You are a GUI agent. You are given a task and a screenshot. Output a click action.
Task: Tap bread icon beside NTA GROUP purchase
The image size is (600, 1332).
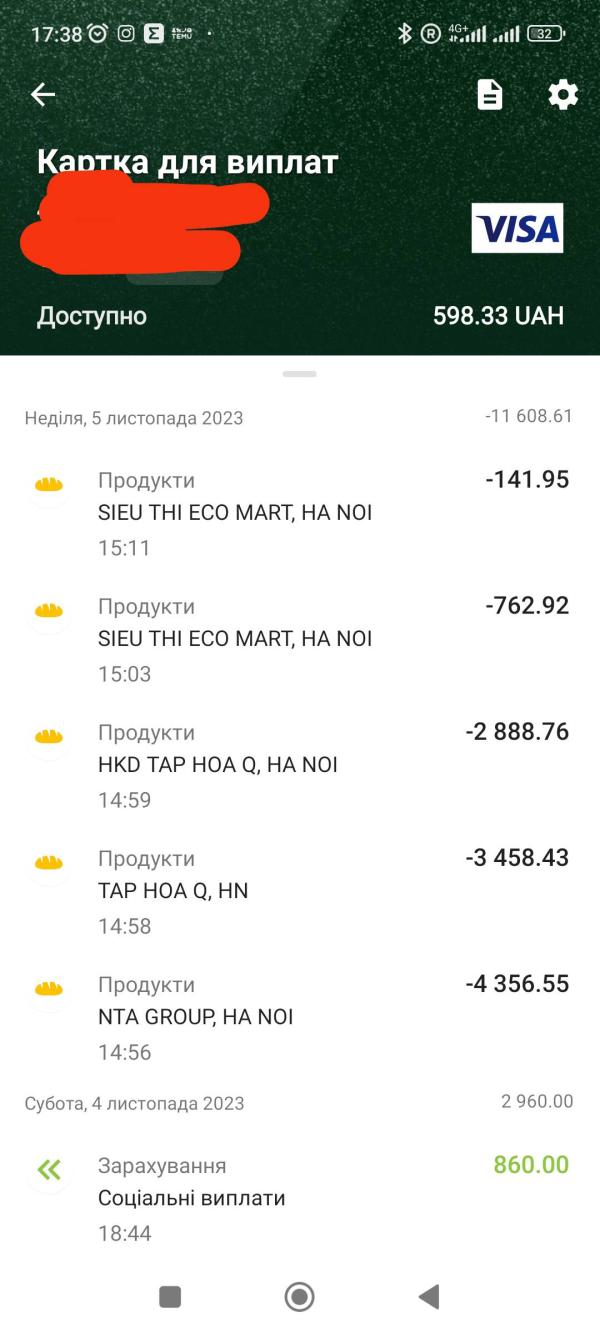click(49, 989)
